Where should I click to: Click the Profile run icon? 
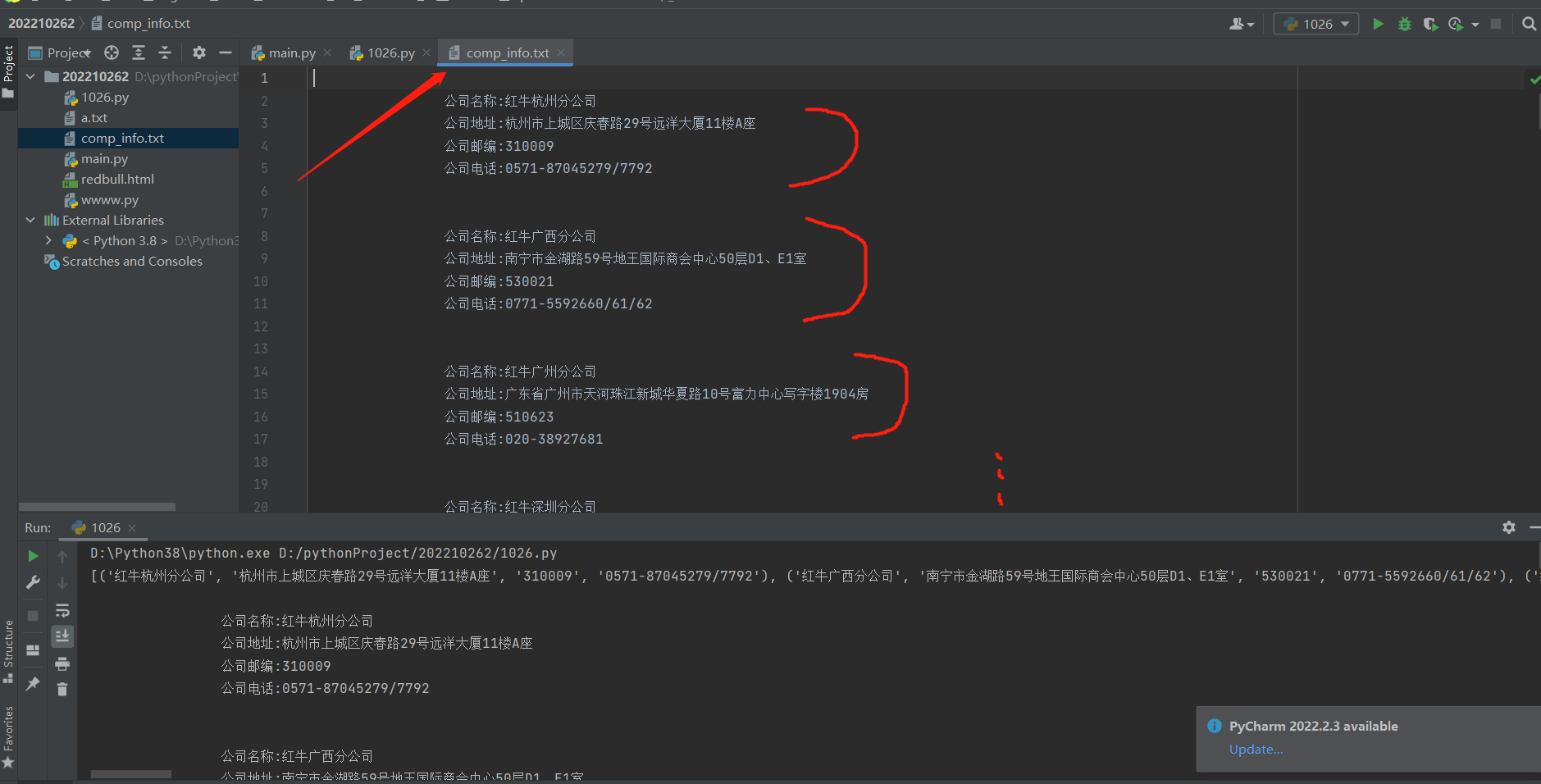1456,24
